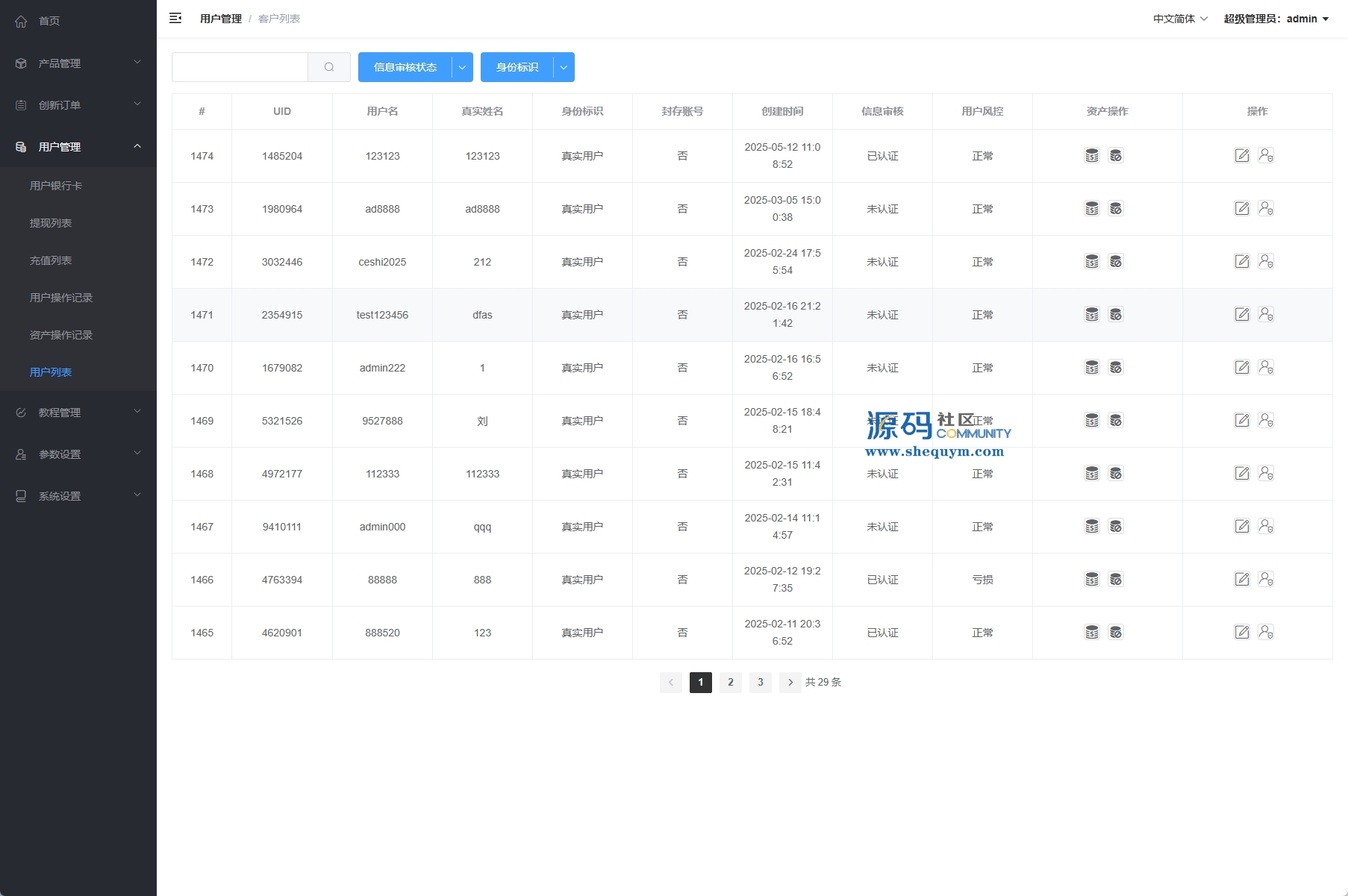Click second asset coins icon for test123456
This screenshot has height=896, width=1348.
(1116, 315)
